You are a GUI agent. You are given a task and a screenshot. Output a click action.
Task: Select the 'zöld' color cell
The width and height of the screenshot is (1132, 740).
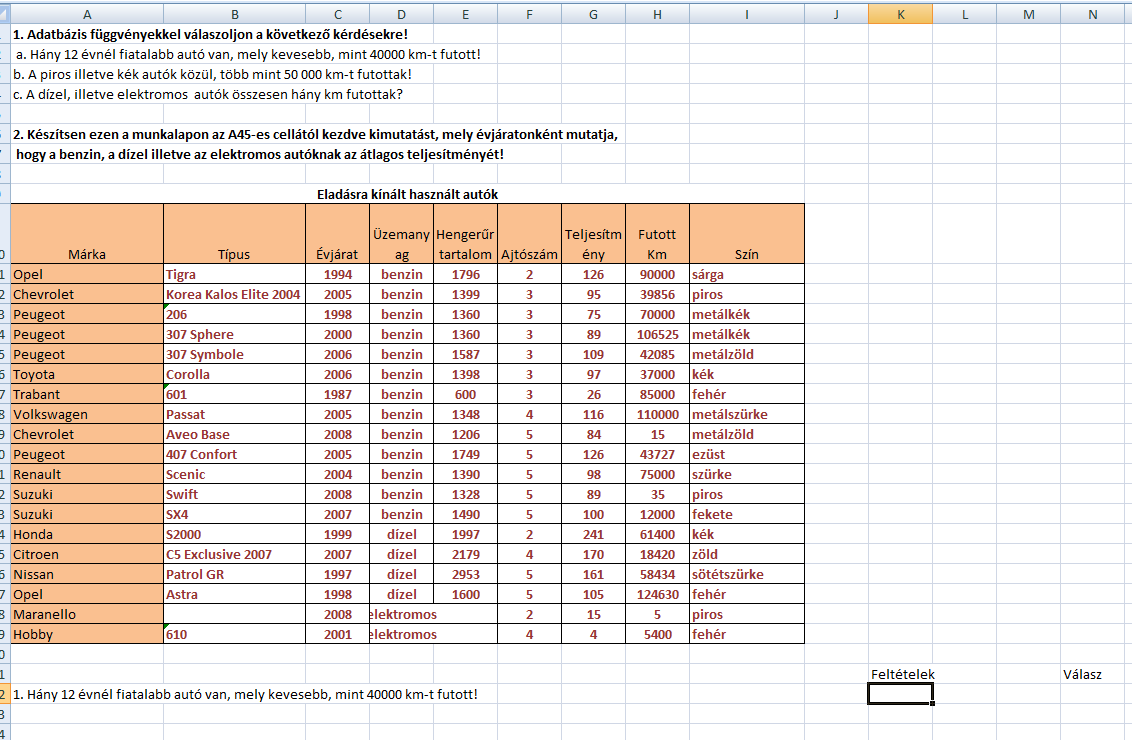click(x=746, y=554)
